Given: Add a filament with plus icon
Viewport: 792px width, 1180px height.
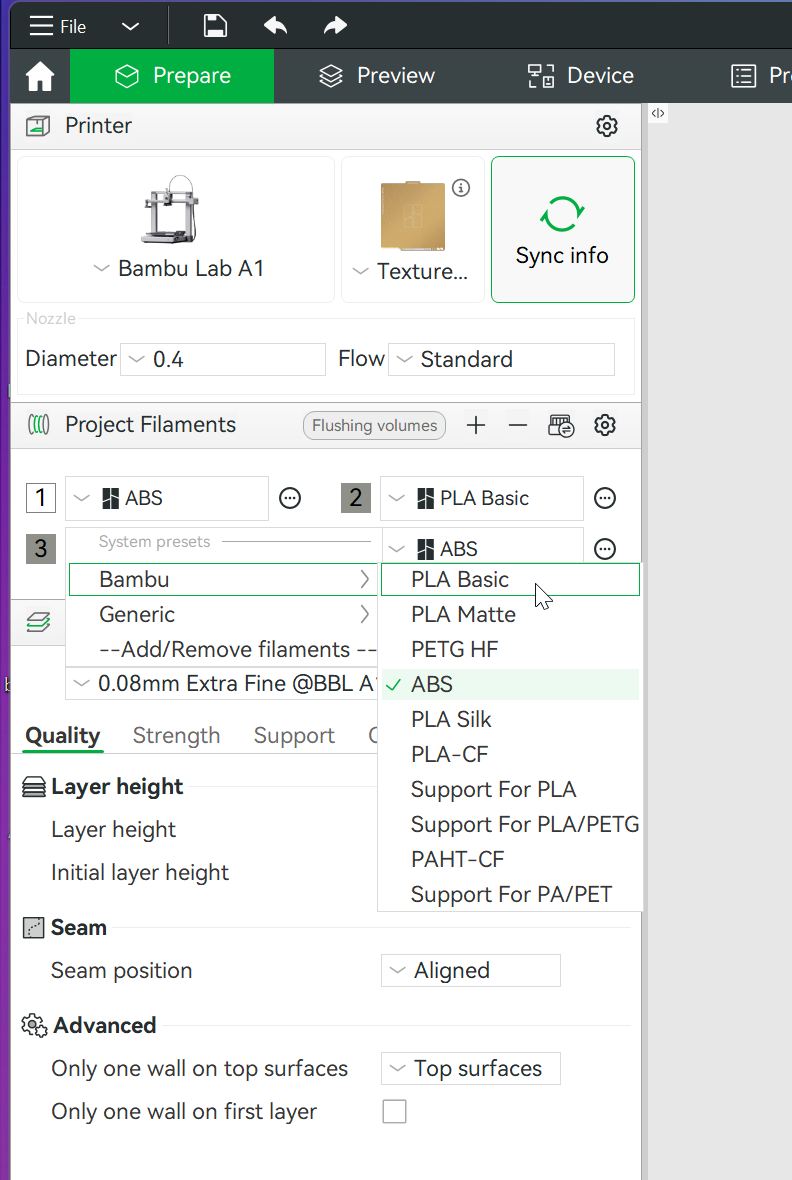Looking at the screenshot, I should click(476, 425).
